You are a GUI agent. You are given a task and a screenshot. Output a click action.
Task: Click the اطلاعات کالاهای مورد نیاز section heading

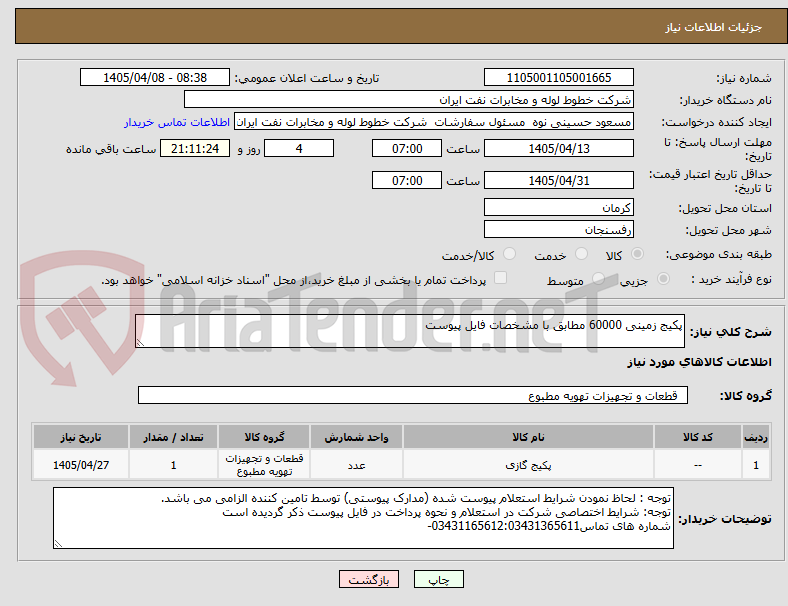pos(699,362)
